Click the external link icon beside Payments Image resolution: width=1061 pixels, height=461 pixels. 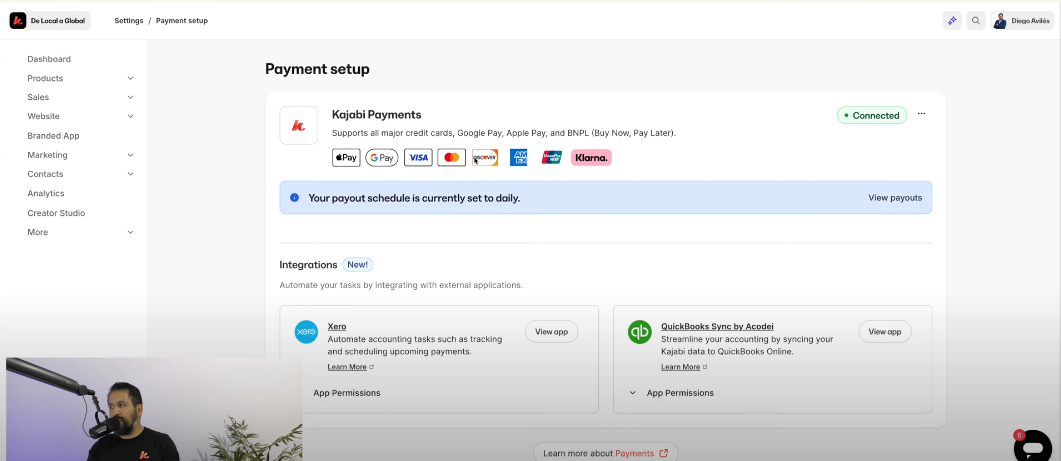[663, 453]
